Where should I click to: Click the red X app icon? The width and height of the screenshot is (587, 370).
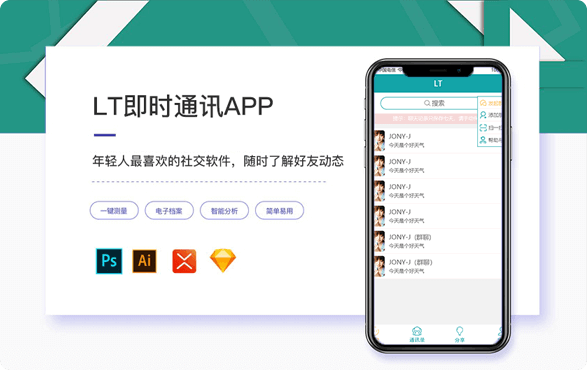pyautogui.click(x=184, y=261)
